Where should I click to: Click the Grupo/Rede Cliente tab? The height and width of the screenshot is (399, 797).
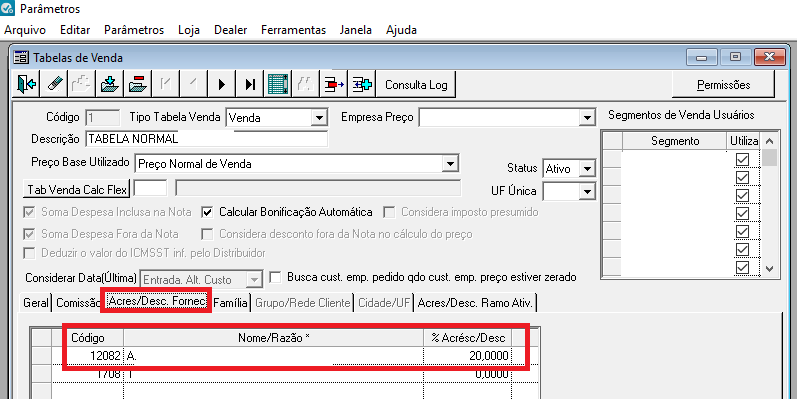tap(302, 303)
